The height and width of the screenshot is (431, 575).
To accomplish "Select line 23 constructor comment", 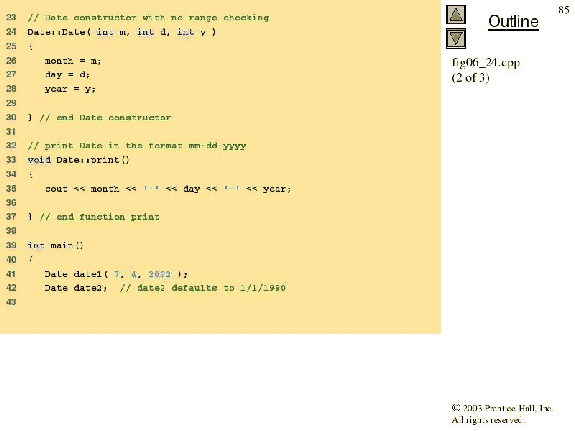I will coord(148,18).
